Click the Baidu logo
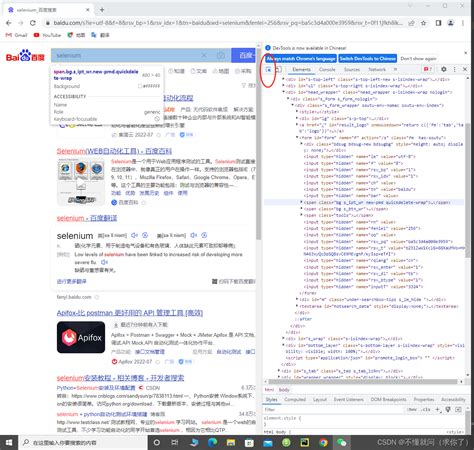 point(25,56)
